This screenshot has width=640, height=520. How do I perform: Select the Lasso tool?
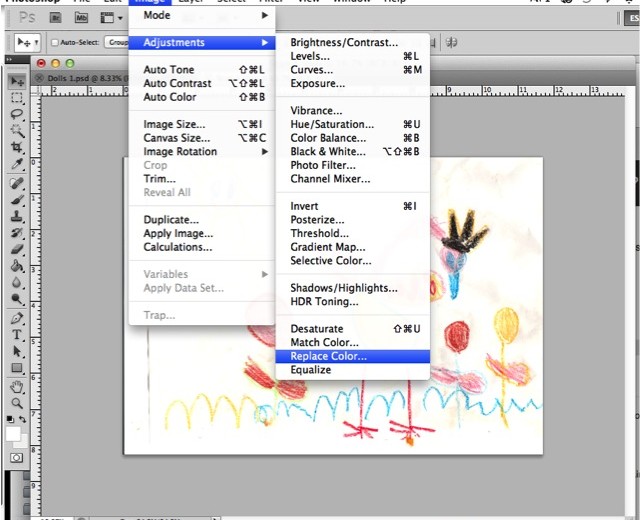[x=17, y=114]
